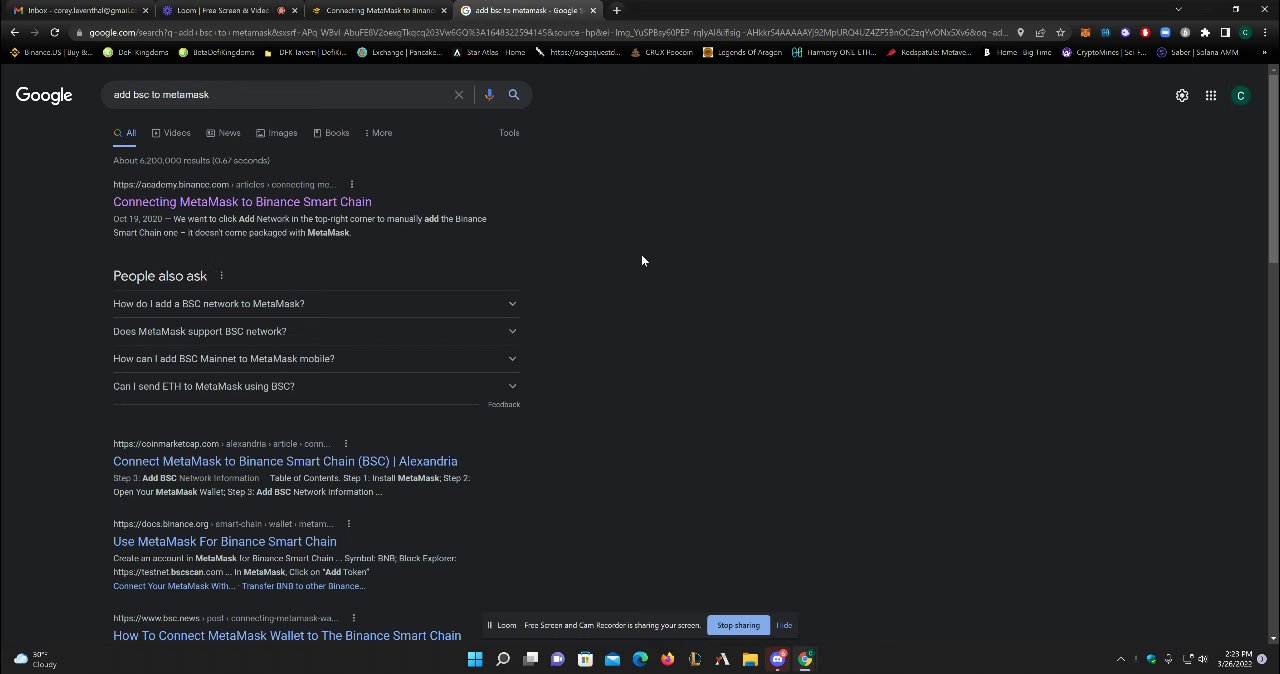The width and height of the screenshot is (1280, 674).
Task: Show hidden system tray icons
Action: (1120, 659)
